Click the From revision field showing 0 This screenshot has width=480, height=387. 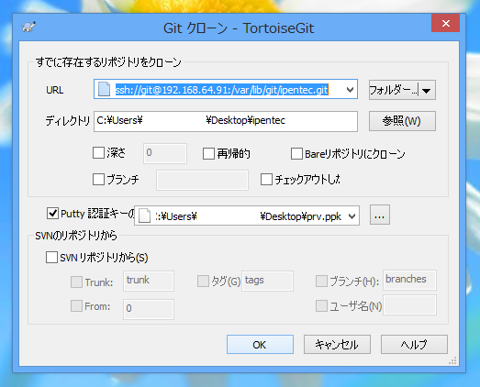[x=148, y=309]
